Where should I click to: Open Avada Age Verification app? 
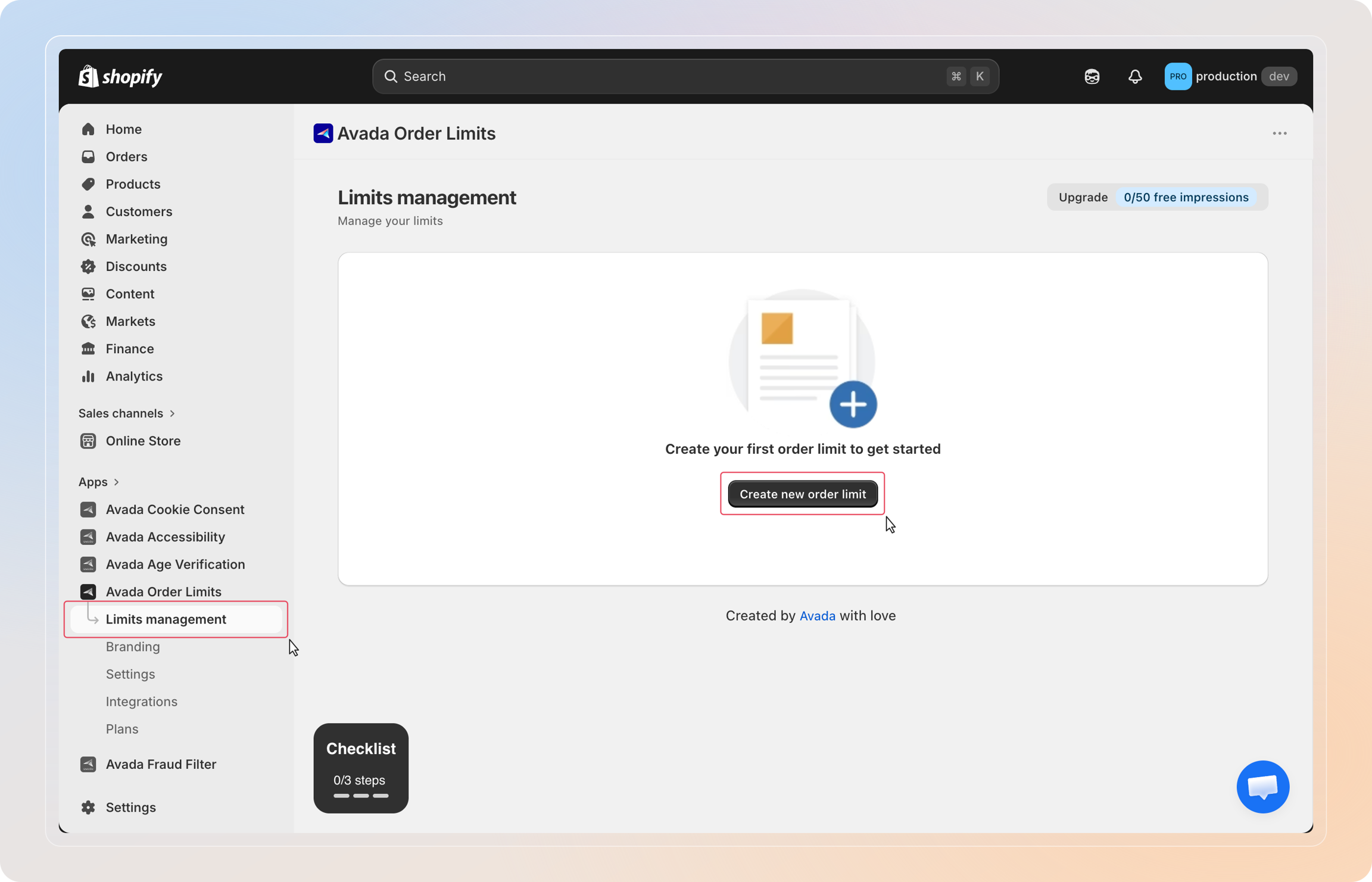176,564
